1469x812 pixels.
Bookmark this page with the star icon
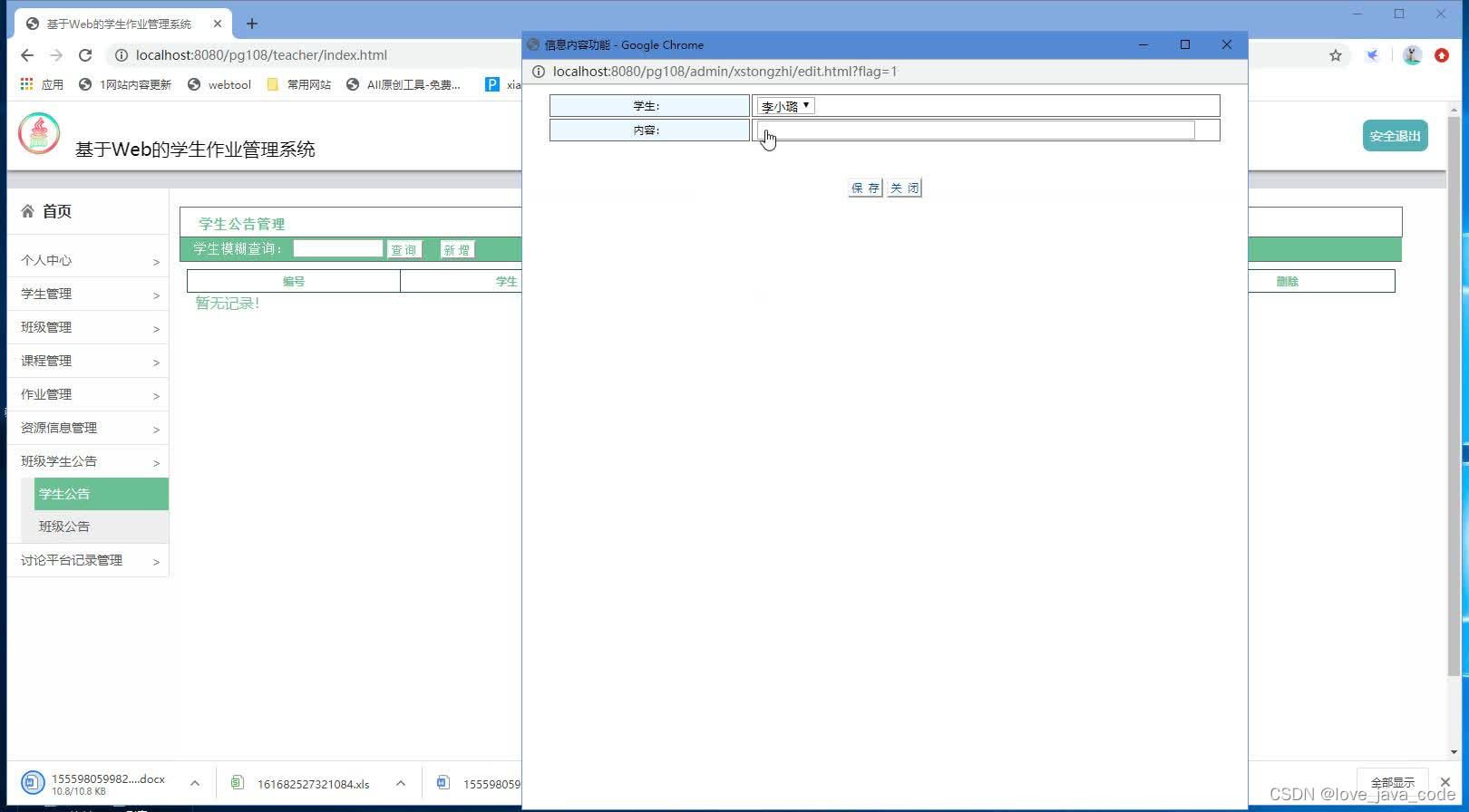1336,55
